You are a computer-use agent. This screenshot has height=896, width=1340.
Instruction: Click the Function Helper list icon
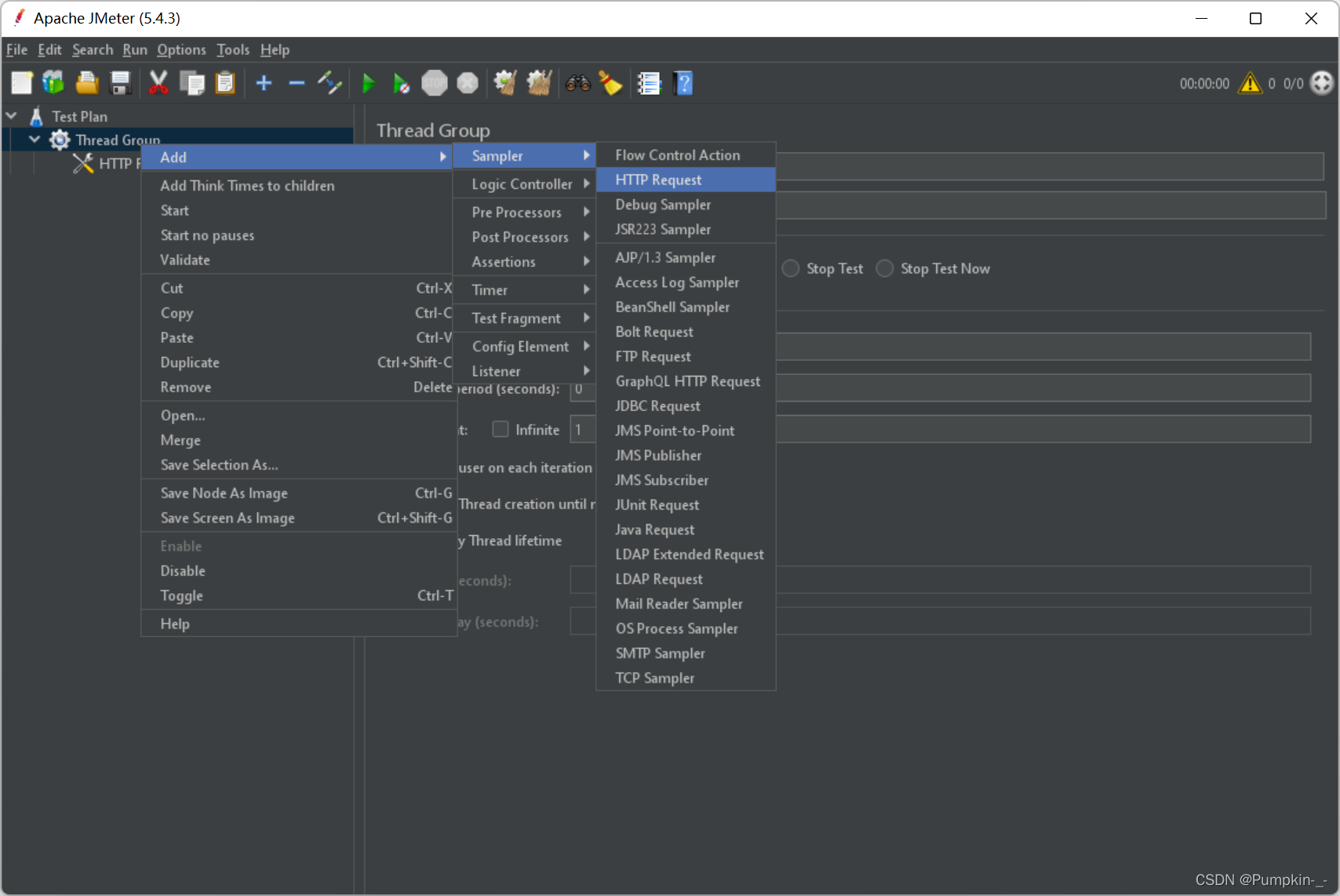point(649,83)
